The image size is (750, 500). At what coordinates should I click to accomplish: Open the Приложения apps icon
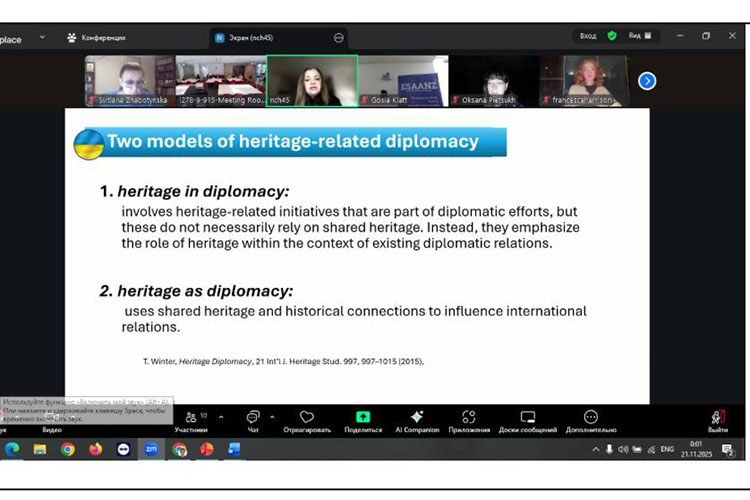click(469, 418)
